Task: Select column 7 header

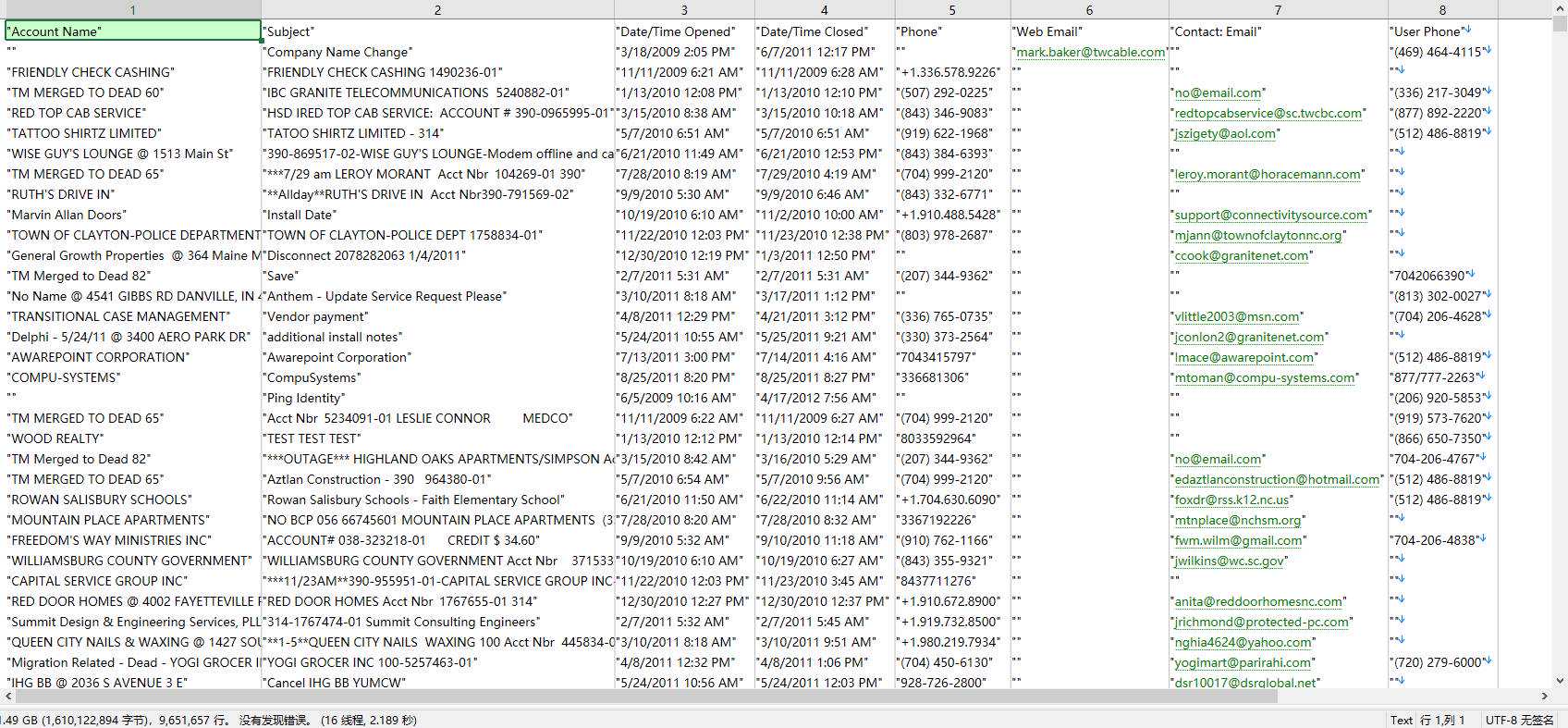Action: click(1278, 10)
